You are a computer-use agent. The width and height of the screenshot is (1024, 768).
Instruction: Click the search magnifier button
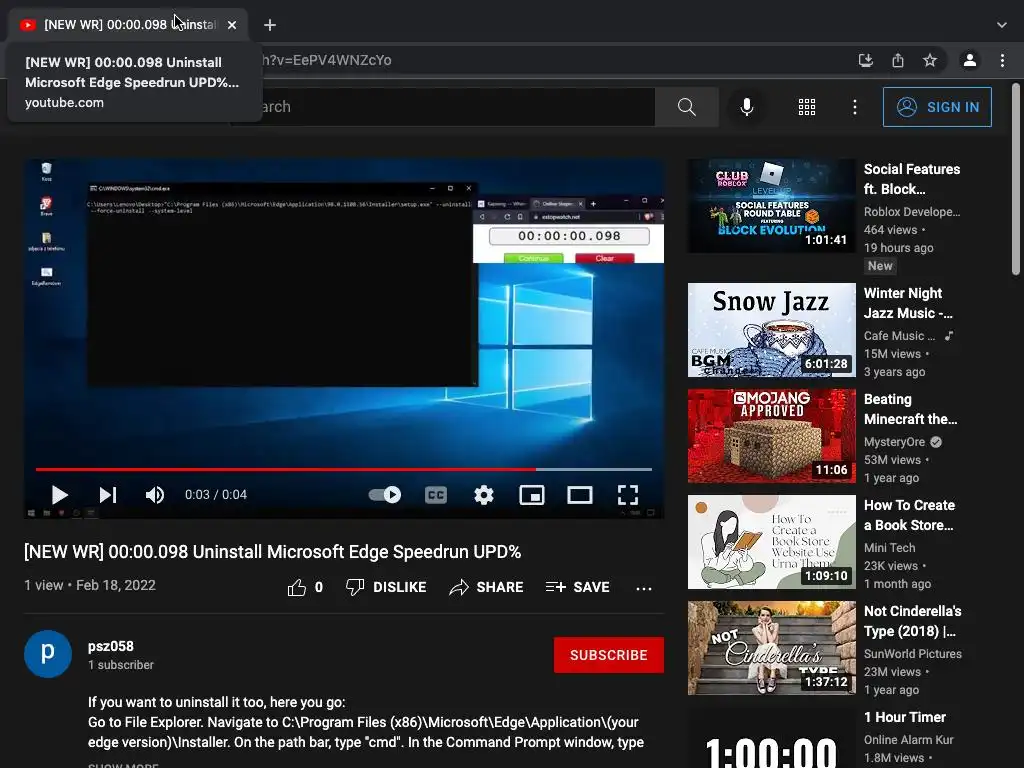point(686,107)
